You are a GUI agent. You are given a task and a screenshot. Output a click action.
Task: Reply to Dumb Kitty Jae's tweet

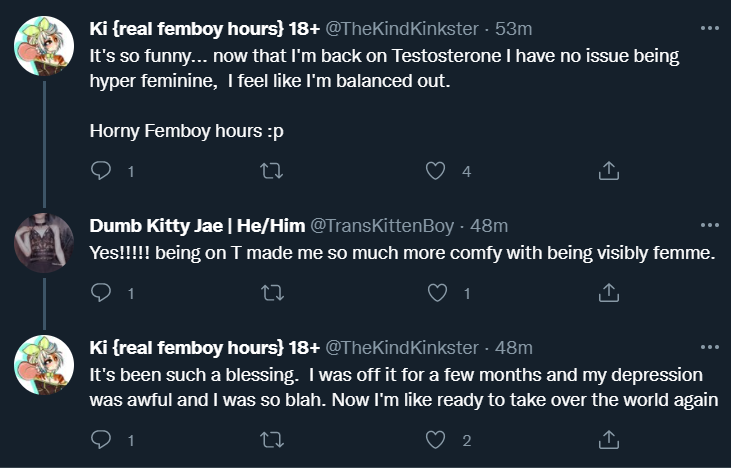101,293
